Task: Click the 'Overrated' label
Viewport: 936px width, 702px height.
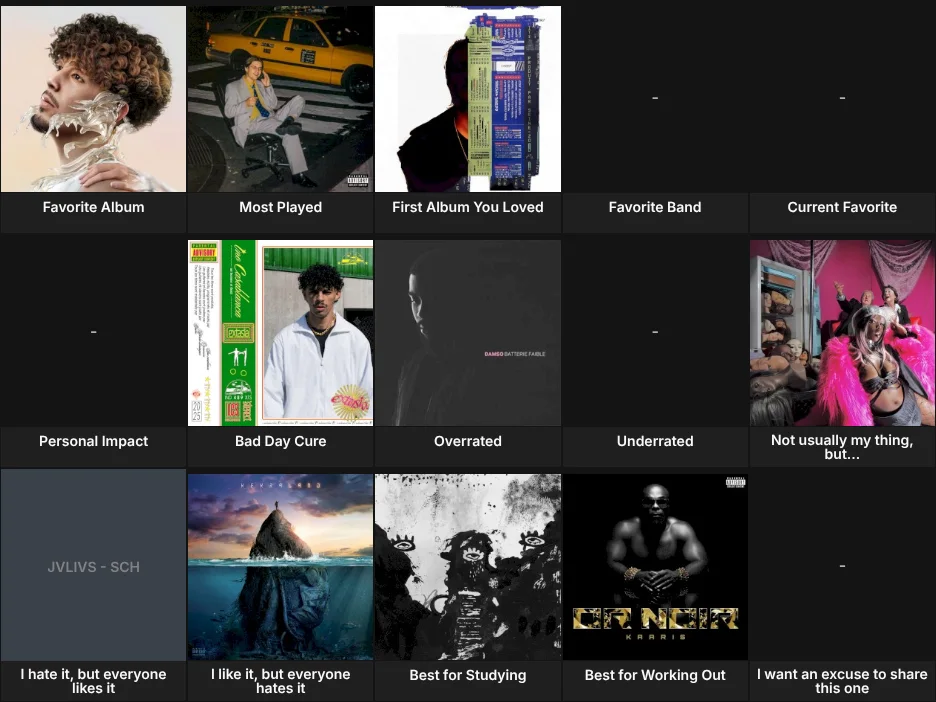Action: tap(468, 441)
